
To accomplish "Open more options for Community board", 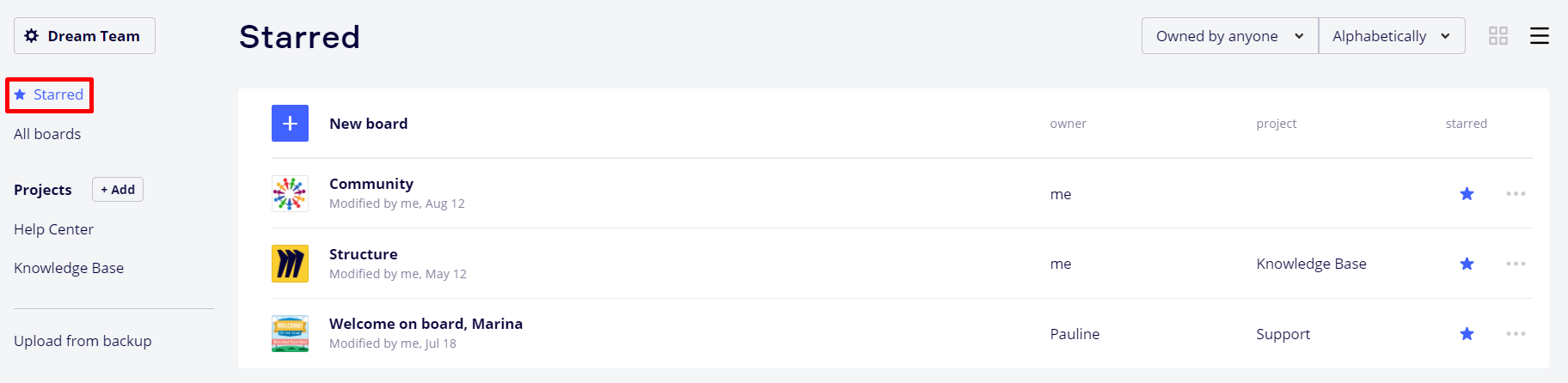I will point(1516,194).
